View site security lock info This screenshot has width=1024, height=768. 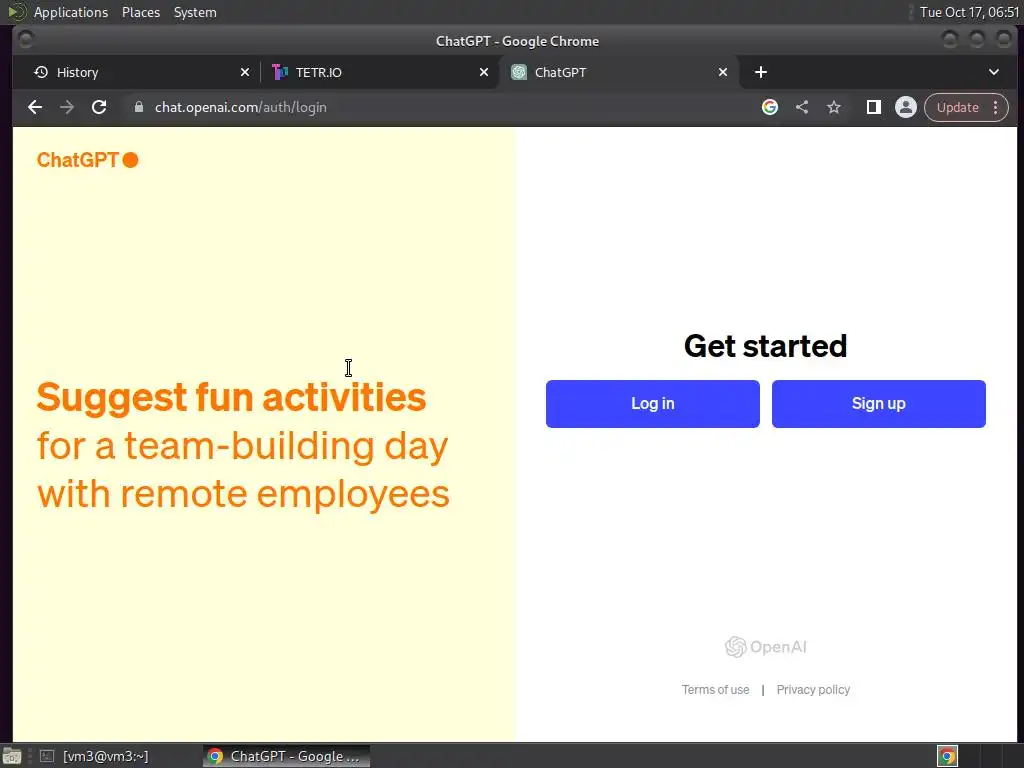[x=138, y=107]
